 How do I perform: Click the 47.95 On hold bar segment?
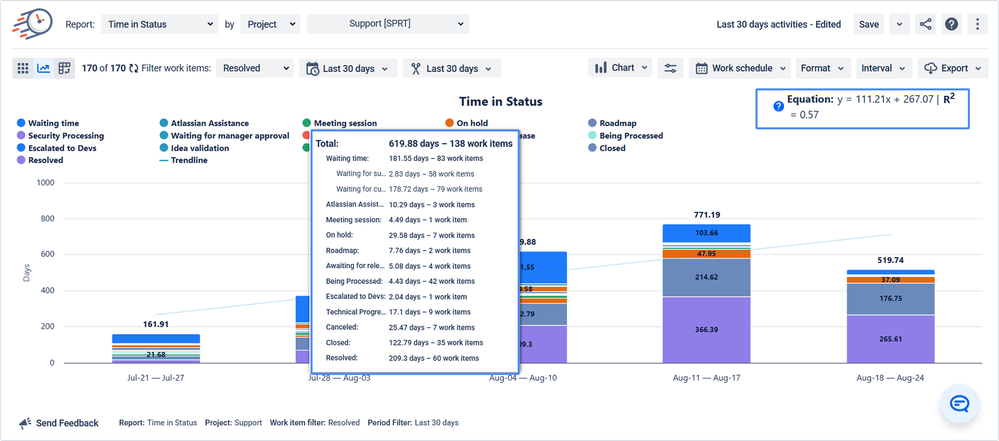point(706,254)
